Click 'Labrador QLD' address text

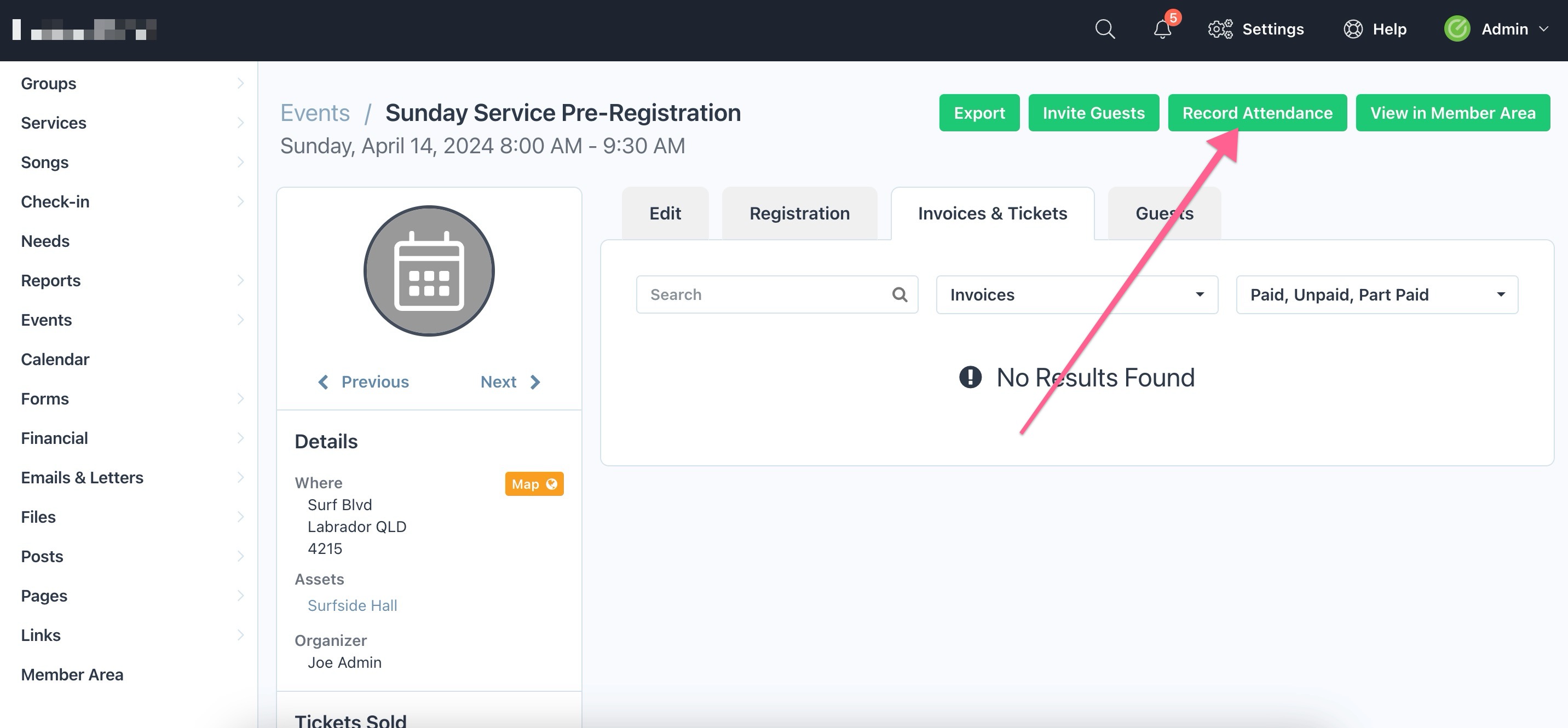click(357, 527)
